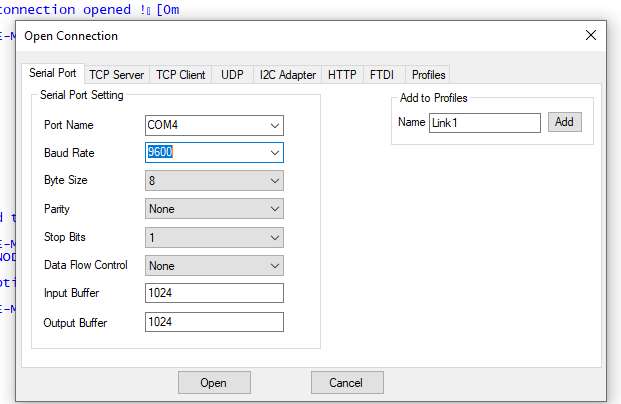Open the TCP Client tab
Screen dimensions: 621x404
[x=181, y=75]
